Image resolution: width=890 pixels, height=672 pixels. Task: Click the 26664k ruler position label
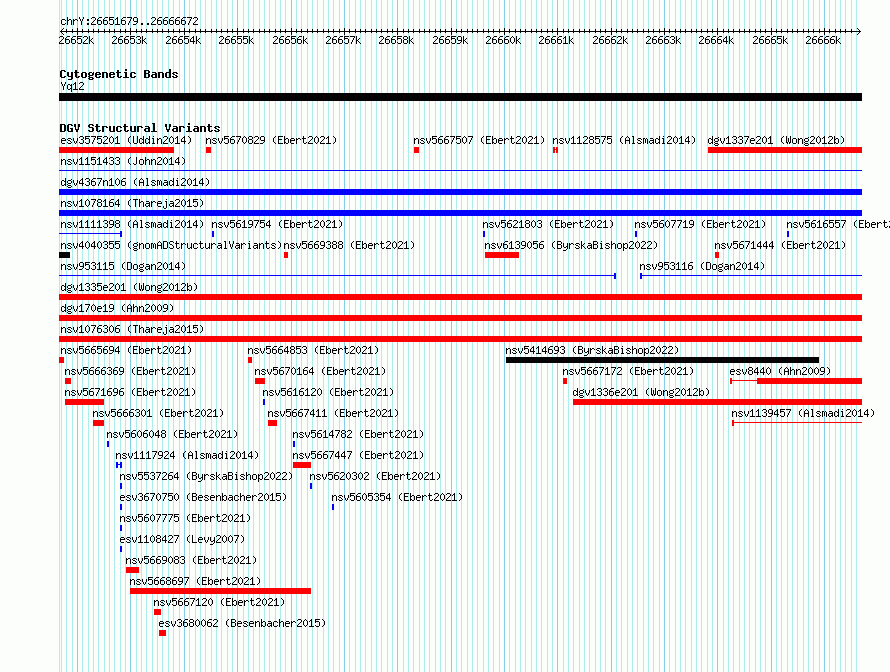pos(716,40)
